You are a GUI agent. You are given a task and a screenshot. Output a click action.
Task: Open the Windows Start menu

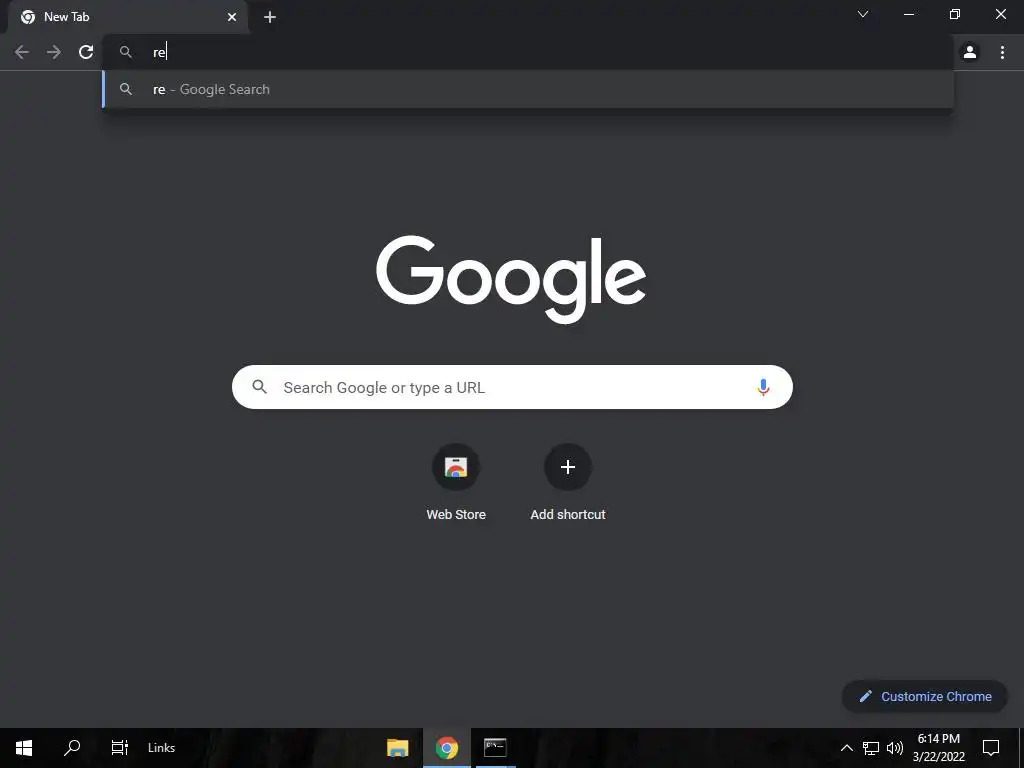[x=24, y=748]
